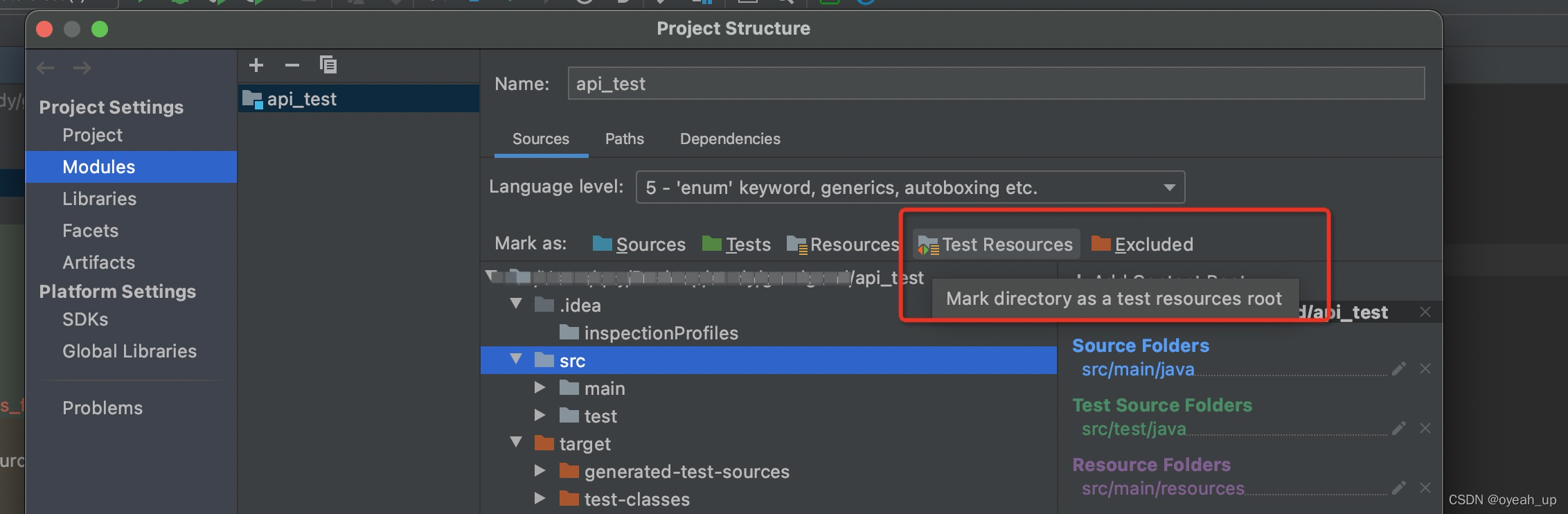Expand the main folder
The image size is (1568, 514).
540,387
